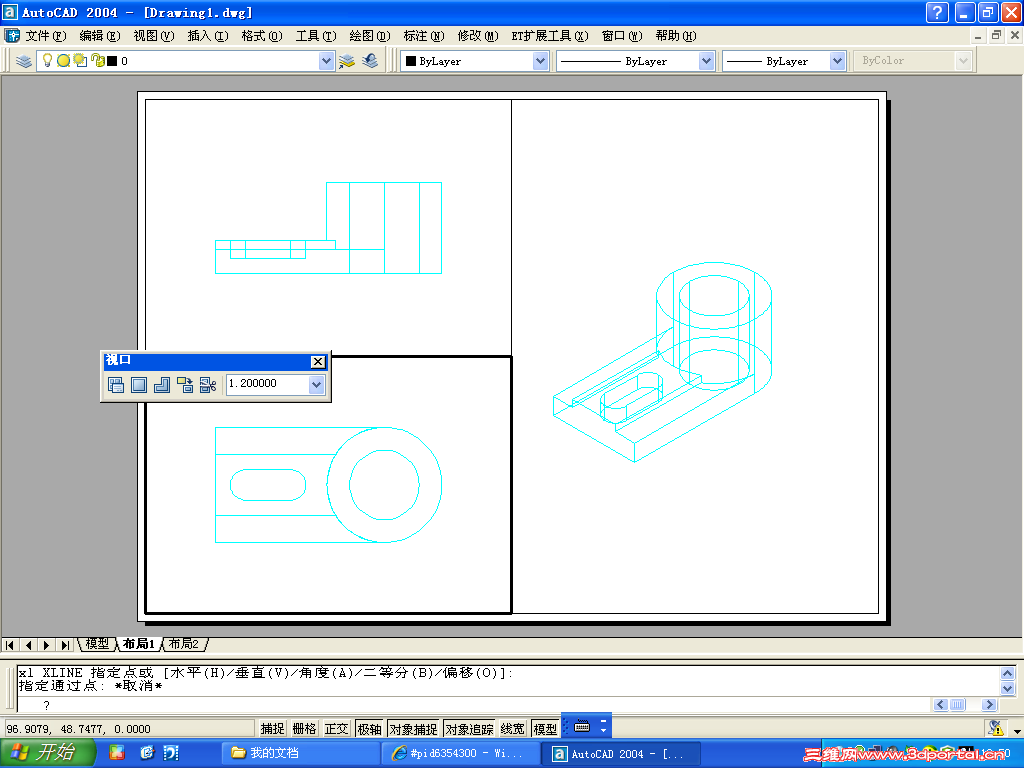Open the ByLayer color control dropdown
Viewport: 1024px width, 768px height.
540,61
